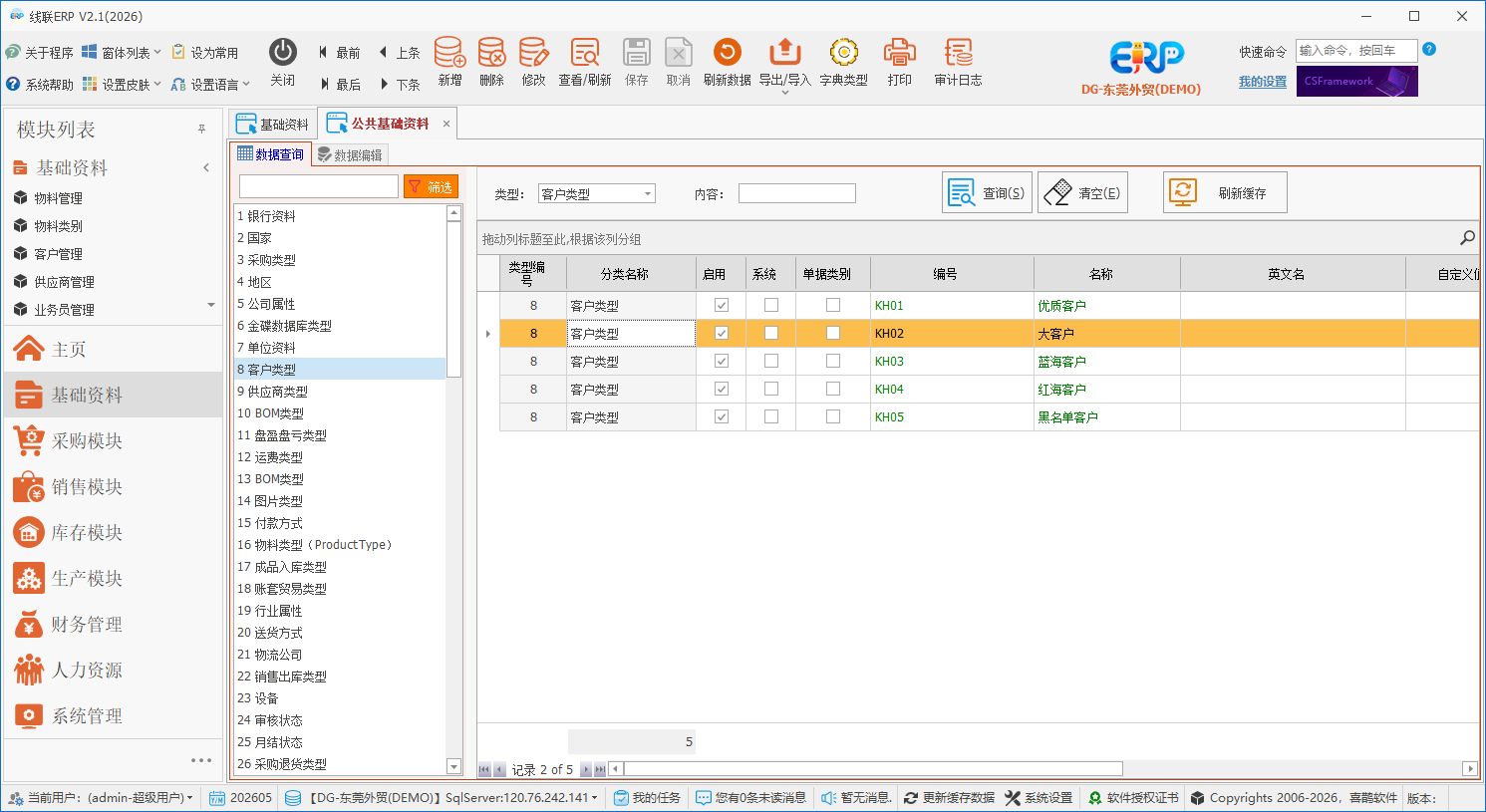Click the 修改 (edit) toolbar icon

coord(533,62)
